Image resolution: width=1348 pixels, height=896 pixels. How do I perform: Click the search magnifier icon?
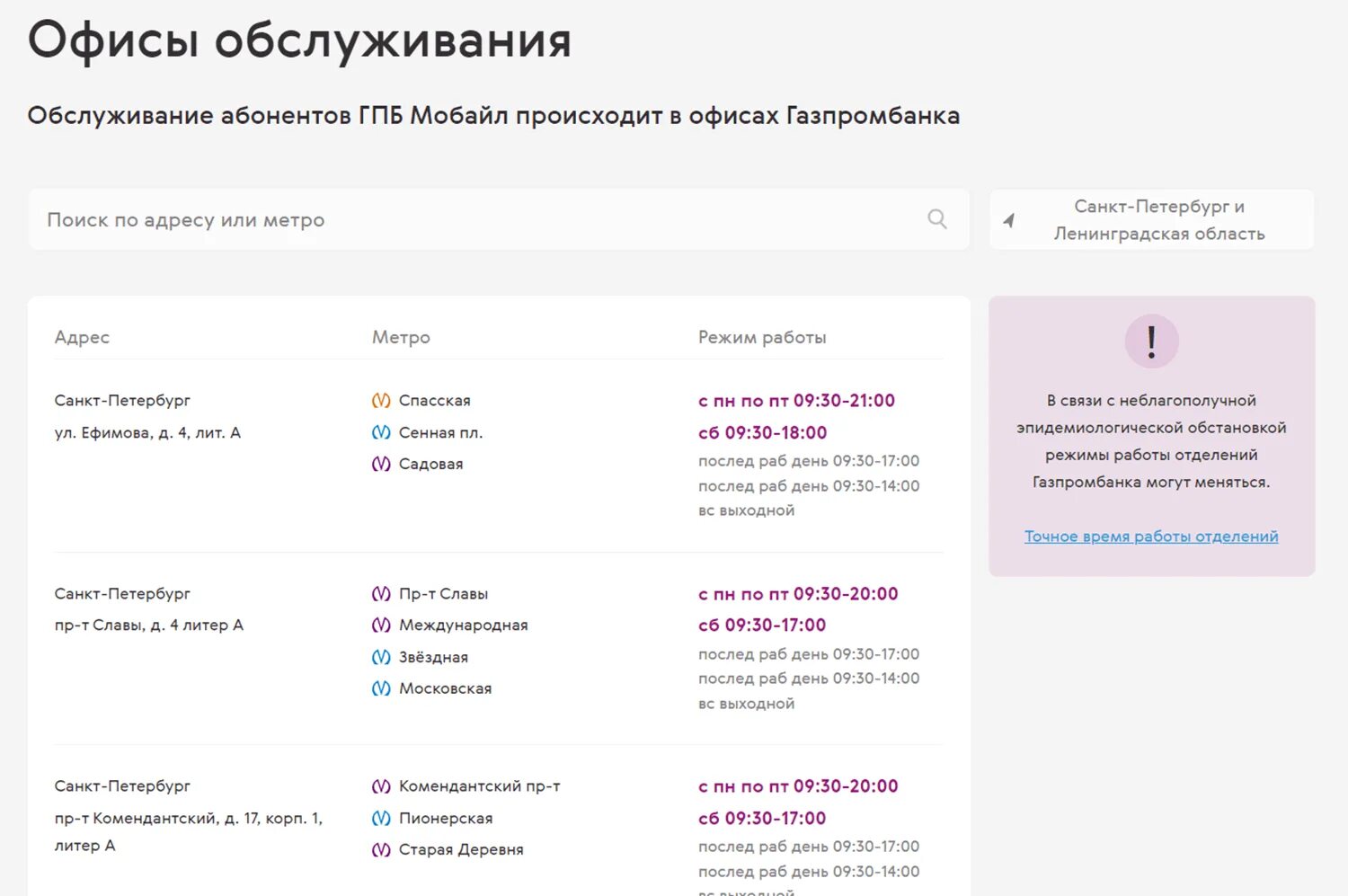point(936,219)
